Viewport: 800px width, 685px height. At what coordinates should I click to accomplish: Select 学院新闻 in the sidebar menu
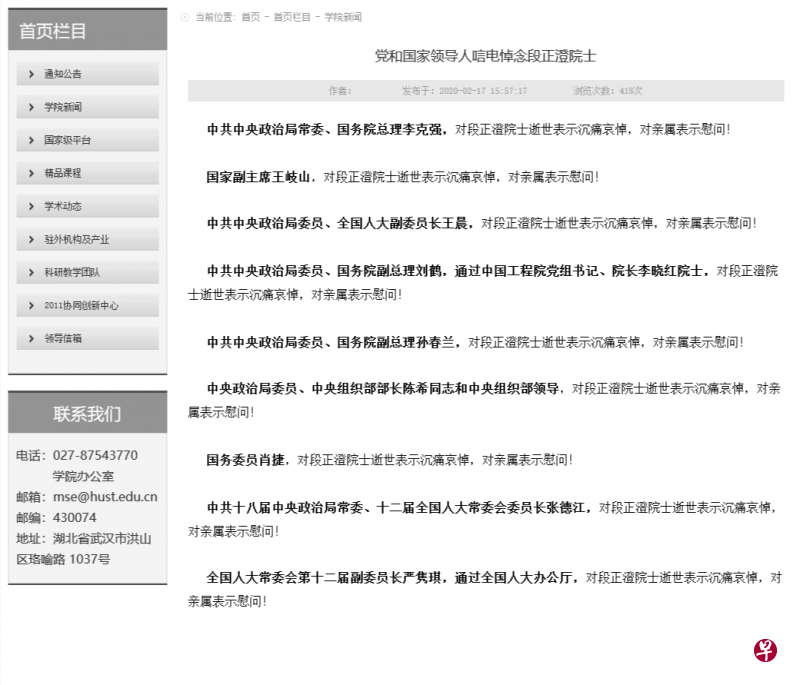tap(62, 106)
